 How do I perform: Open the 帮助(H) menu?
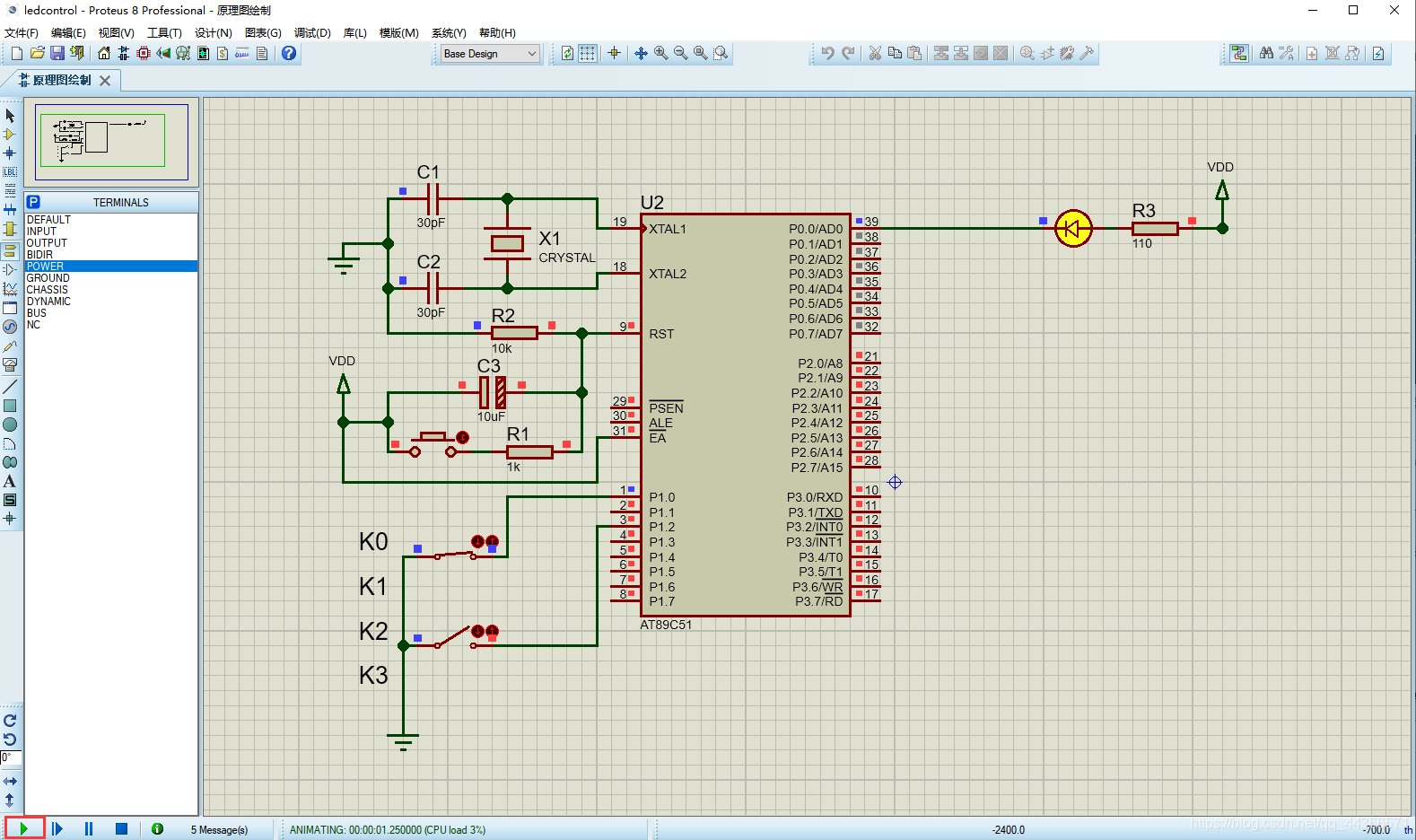pos(497,32)
